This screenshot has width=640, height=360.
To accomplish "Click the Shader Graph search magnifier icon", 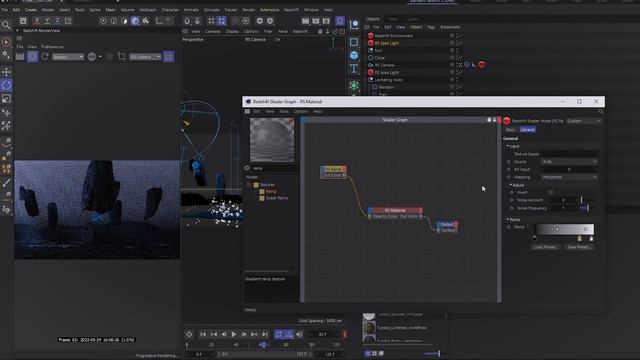I will [600, 111].
